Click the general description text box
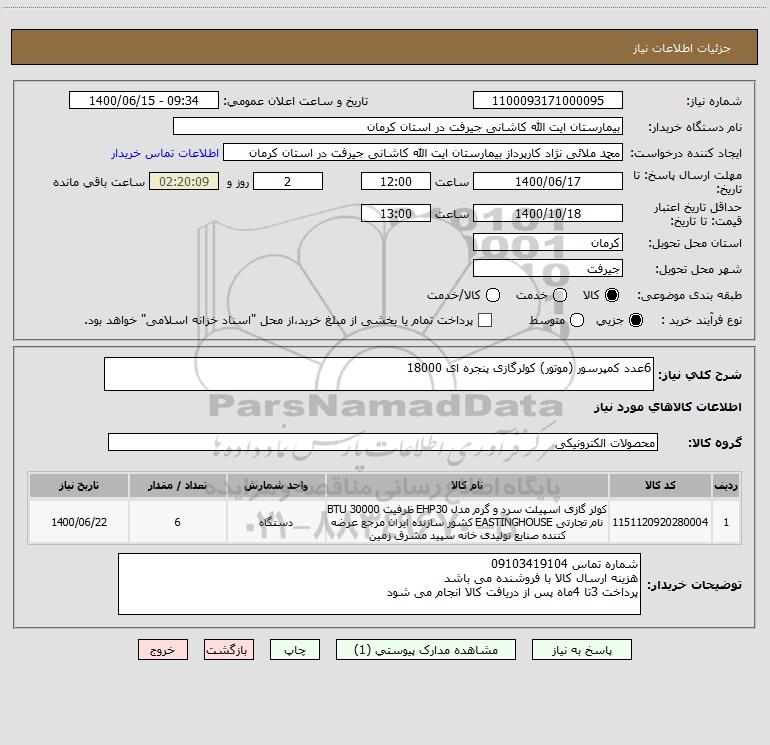 379,374
